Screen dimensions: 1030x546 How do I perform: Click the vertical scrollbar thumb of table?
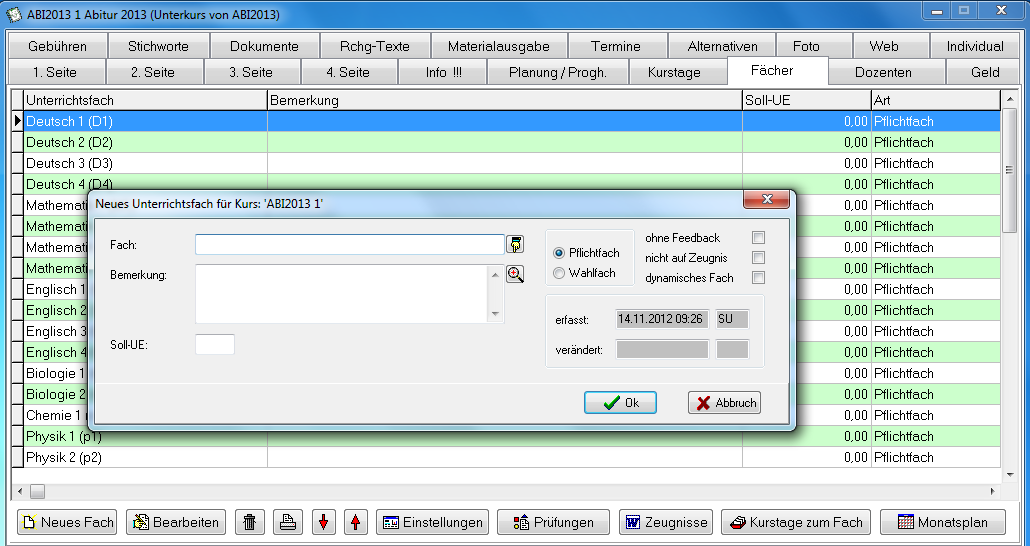[1010, 171]
